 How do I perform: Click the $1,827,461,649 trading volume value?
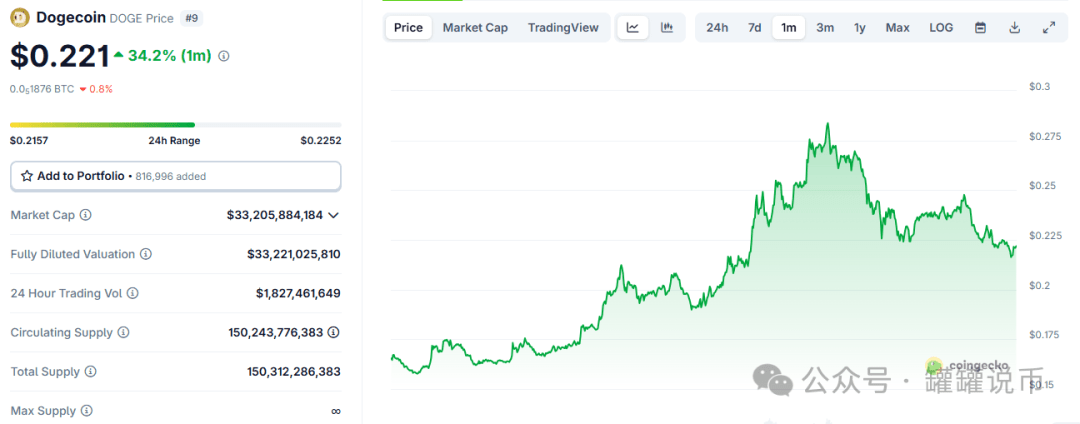[298, 293]
